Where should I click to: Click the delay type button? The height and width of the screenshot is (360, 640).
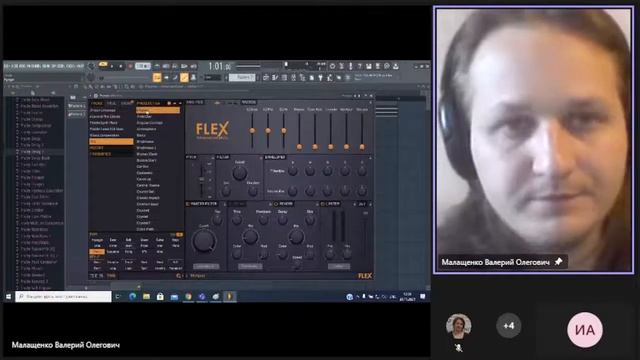[x=250, y=266]
